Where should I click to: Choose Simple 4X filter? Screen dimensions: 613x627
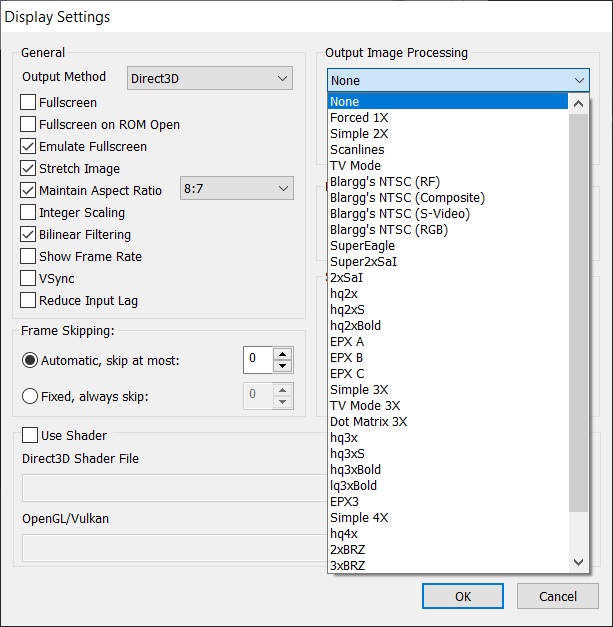coord(448,517)
